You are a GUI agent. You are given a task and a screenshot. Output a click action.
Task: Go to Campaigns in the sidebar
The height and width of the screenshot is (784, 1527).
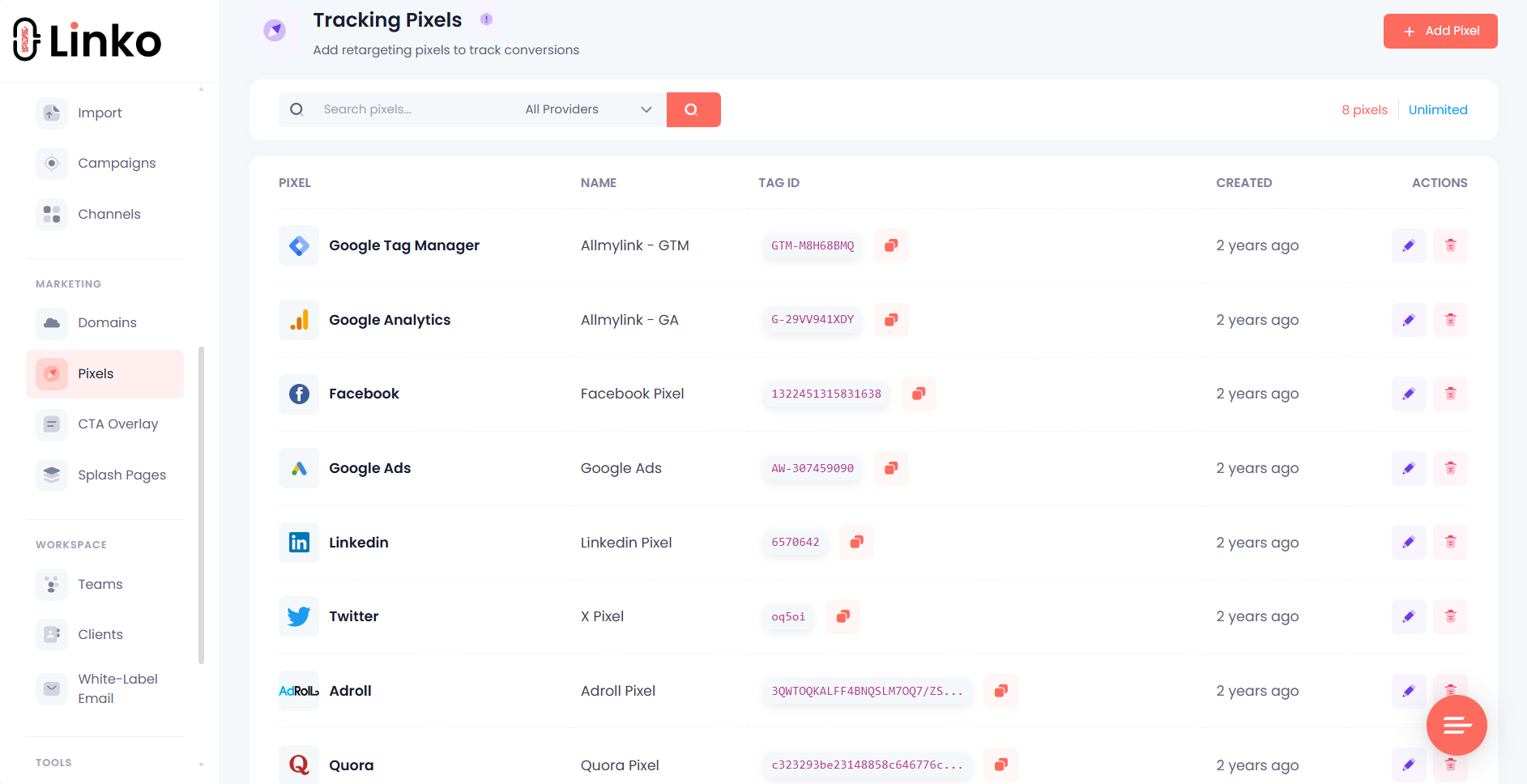tap(105, 163)
